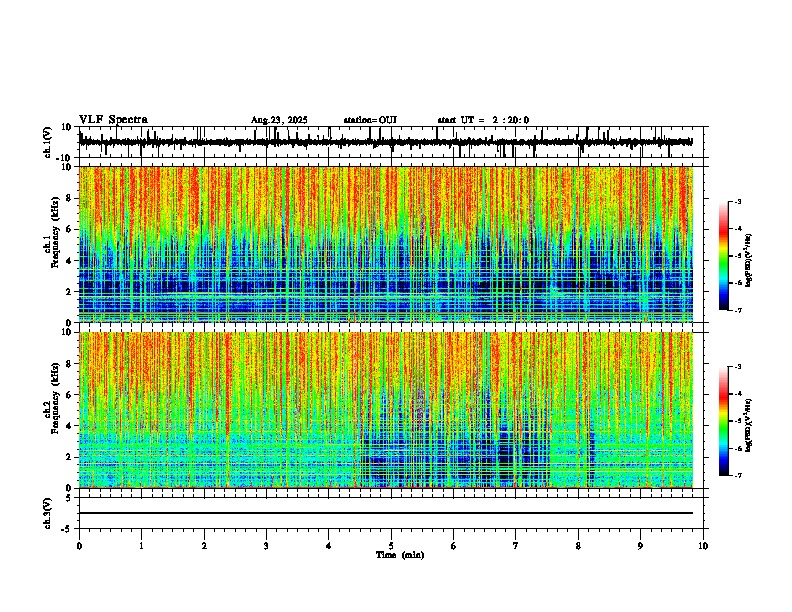792x612 pixels.
Task: Click the 'VLF Spectra' title text
Action: (x=113, y=120)
